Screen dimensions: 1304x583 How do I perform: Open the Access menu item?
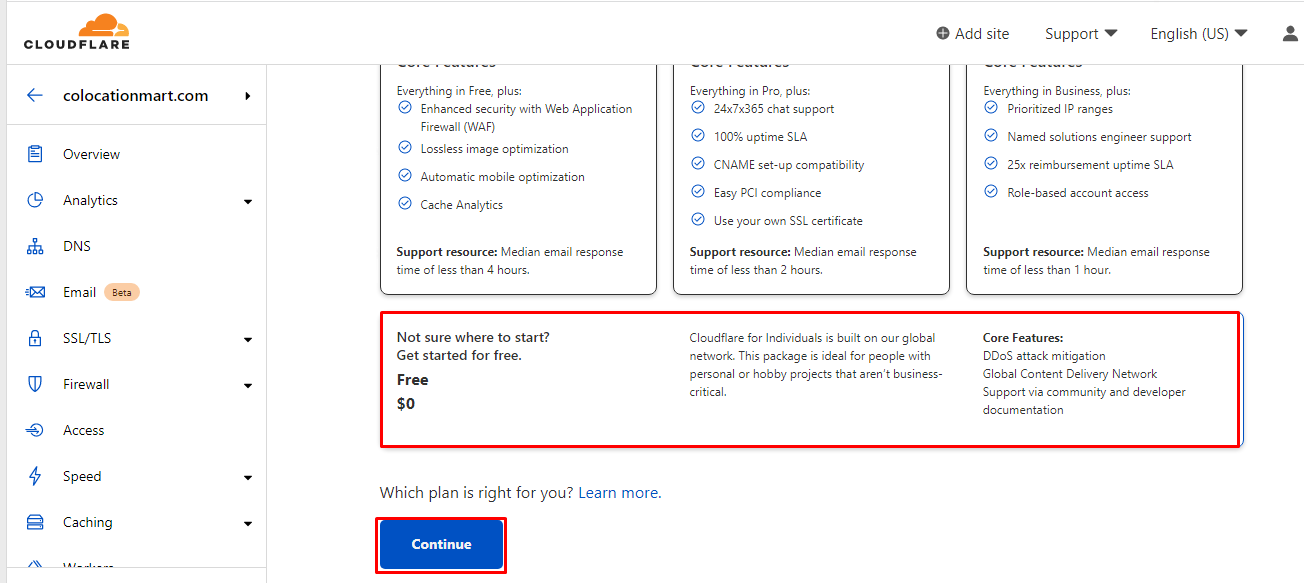(x=83, y=430)
